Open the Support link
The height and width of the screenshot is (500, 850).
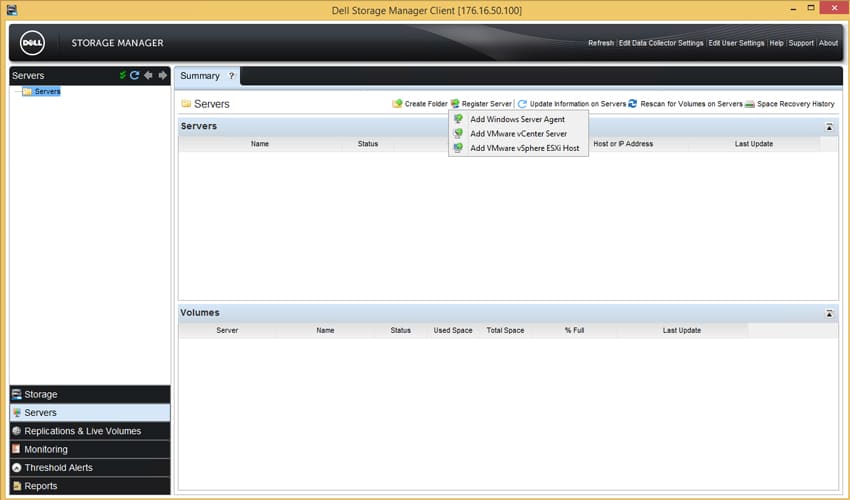pyautogui.click(x=801, y=43)
